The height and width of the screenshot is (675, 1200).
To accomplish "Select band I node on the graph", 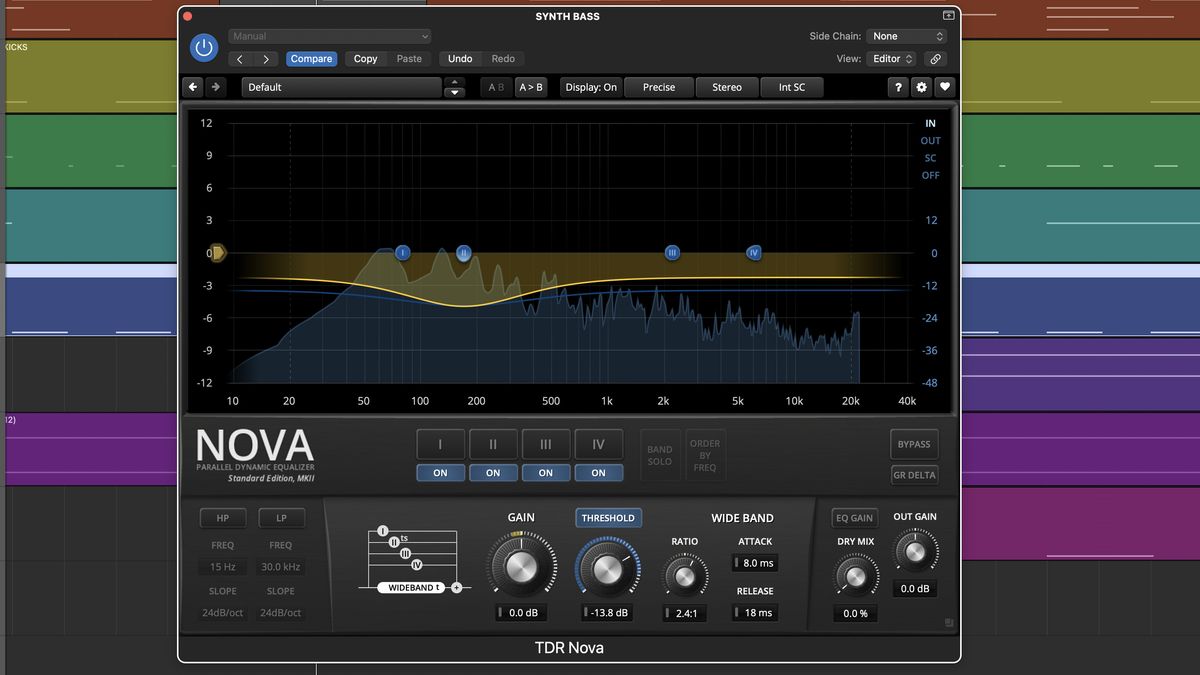I will [402, 253].
